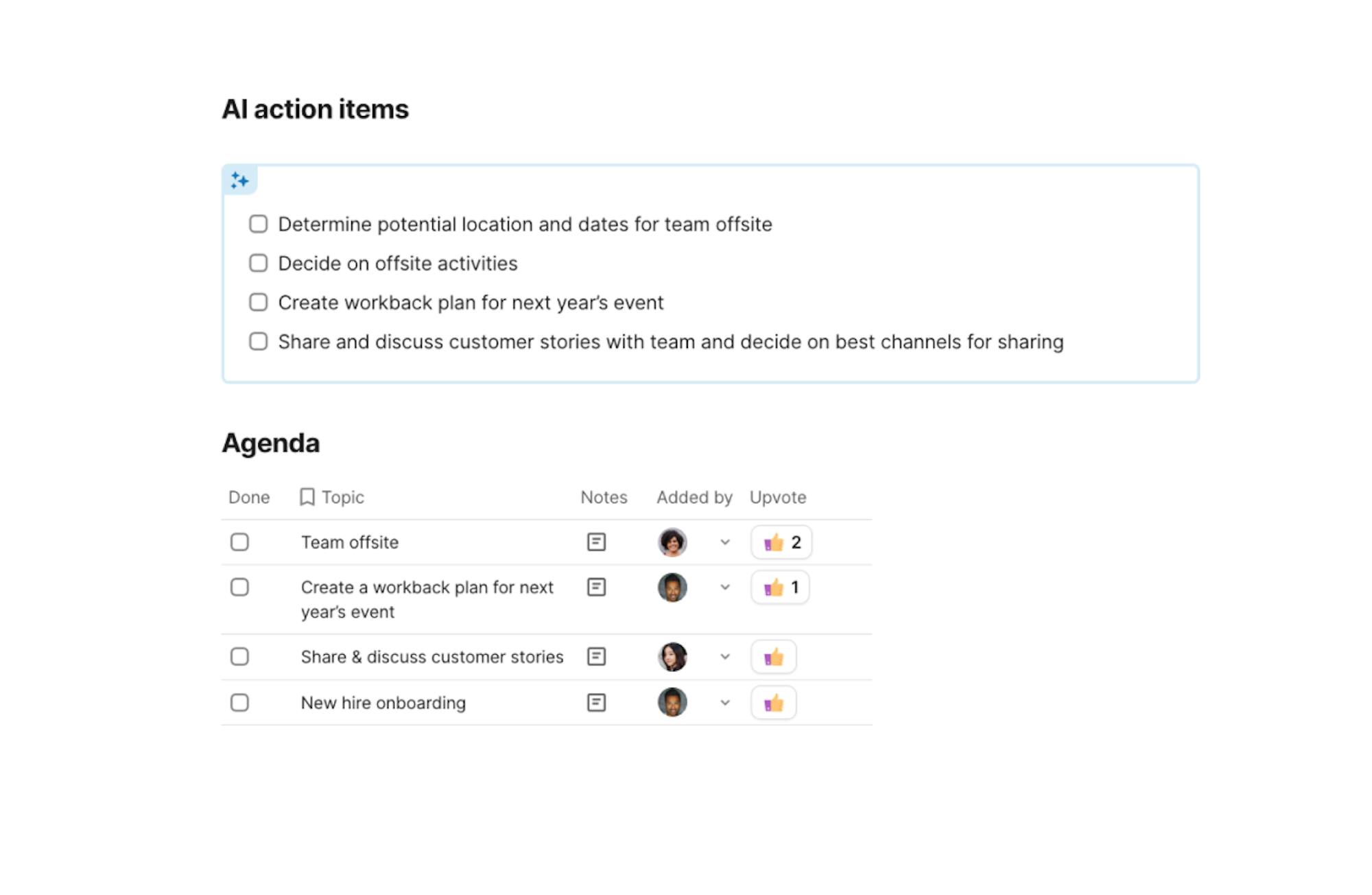Open Added by dropdown for New hire onboarding
Viewport: 1372px width, 895px height.
725,703
